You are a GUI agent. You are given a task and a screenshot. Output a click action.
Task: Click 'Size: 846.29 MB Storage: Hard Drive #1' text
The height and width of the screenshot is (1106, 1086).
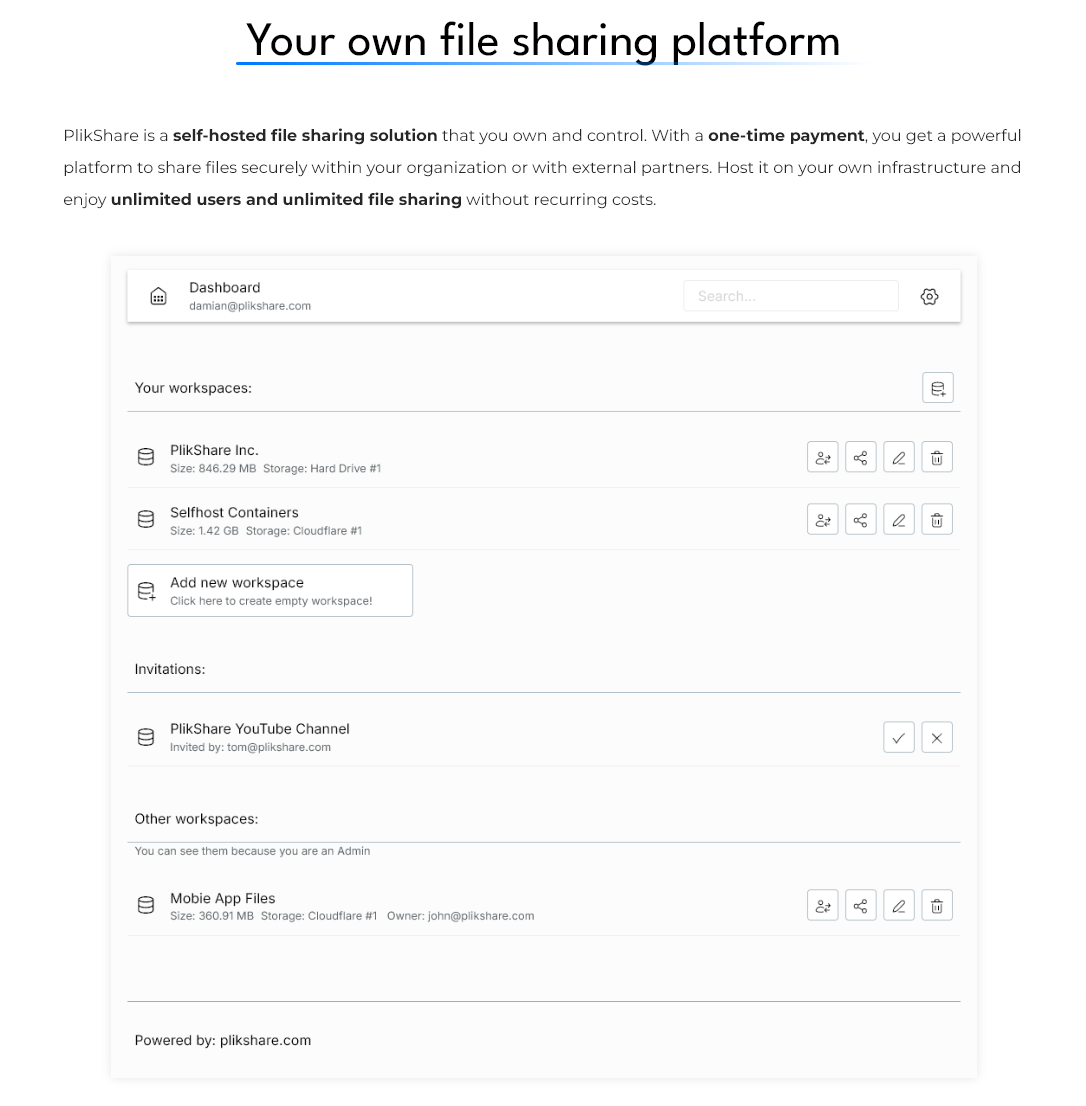pyautogui.click(x=276, y=468)
